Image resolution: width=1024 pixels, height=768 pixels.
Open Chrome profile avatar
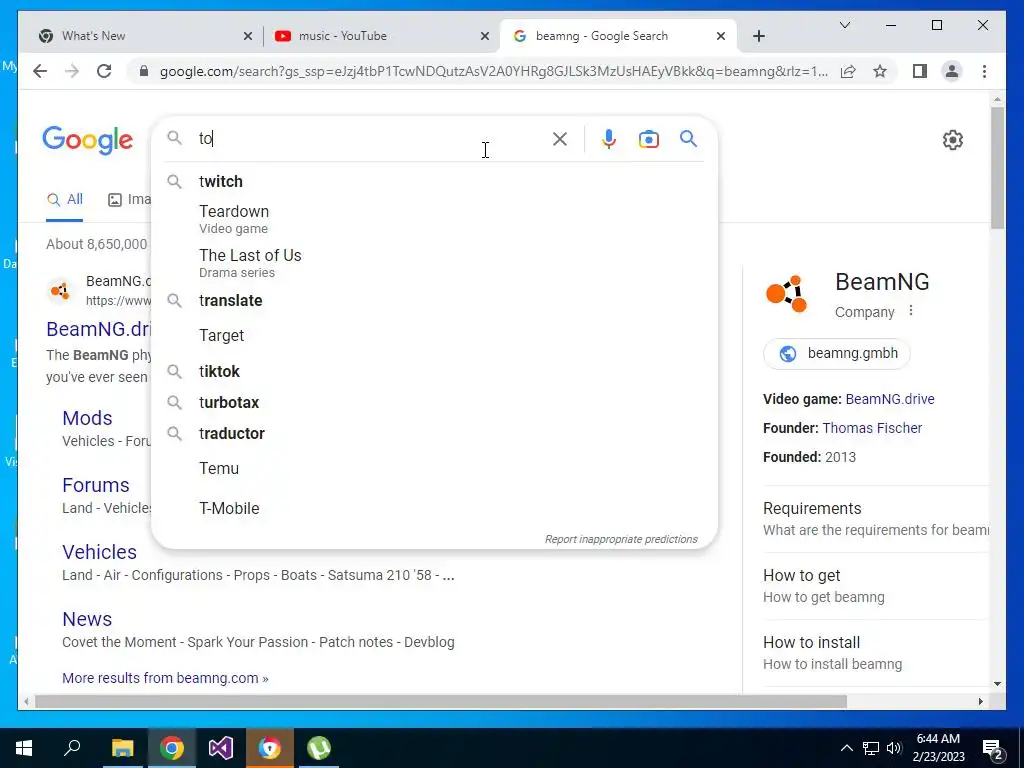(952, 71)
